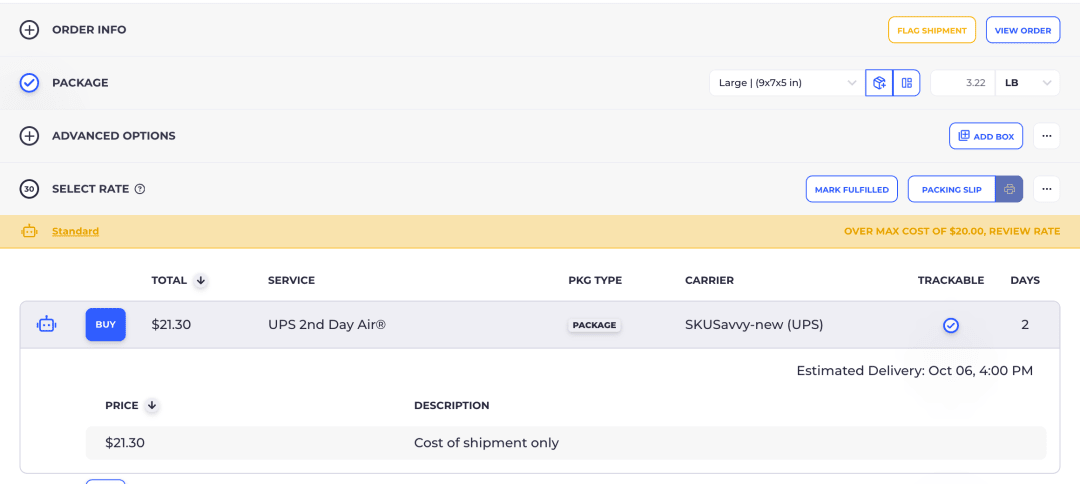Expand the Advanced Options section

[29, 136]
